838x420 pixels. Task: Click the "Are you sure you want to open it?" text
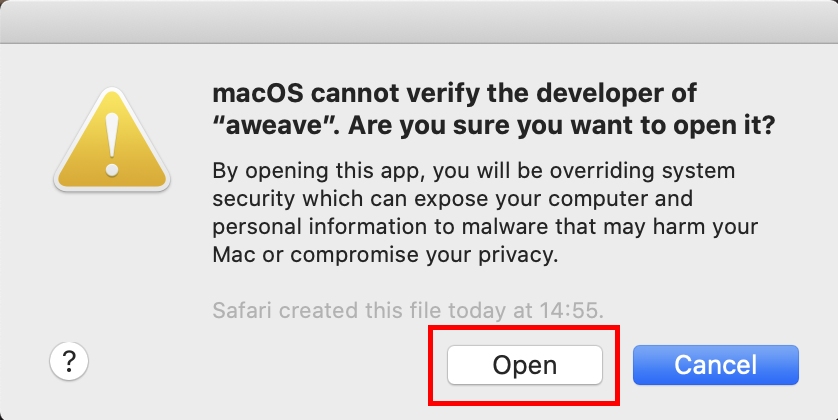[561, 126]
